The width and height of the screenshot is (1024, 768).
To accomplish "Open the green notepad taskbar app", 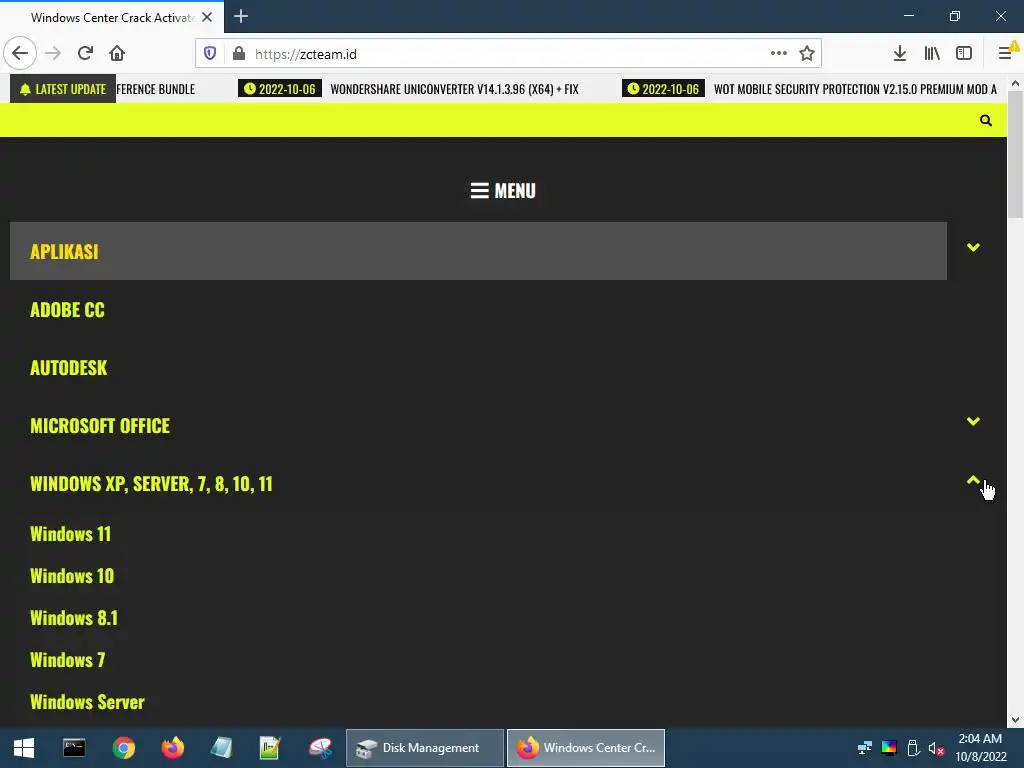I will coord(270,748).
